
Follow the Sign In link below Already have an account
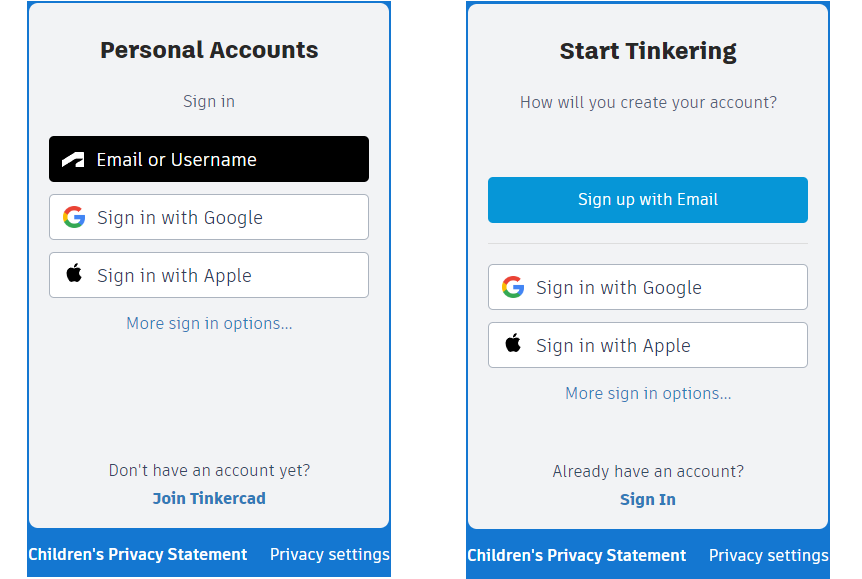click(648, 500)
